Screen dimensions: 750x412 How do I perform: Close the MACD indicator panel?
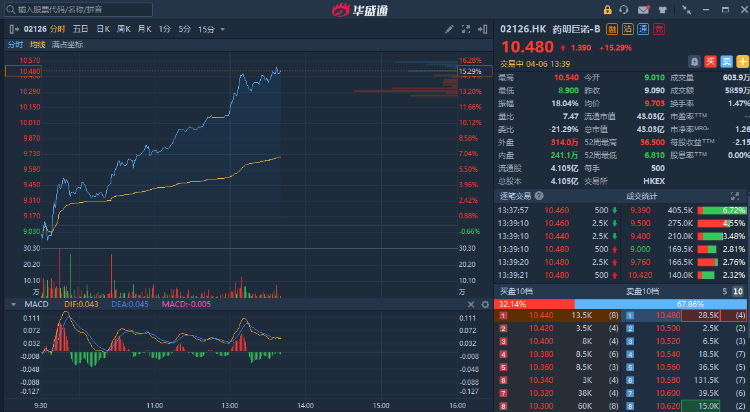471,304
